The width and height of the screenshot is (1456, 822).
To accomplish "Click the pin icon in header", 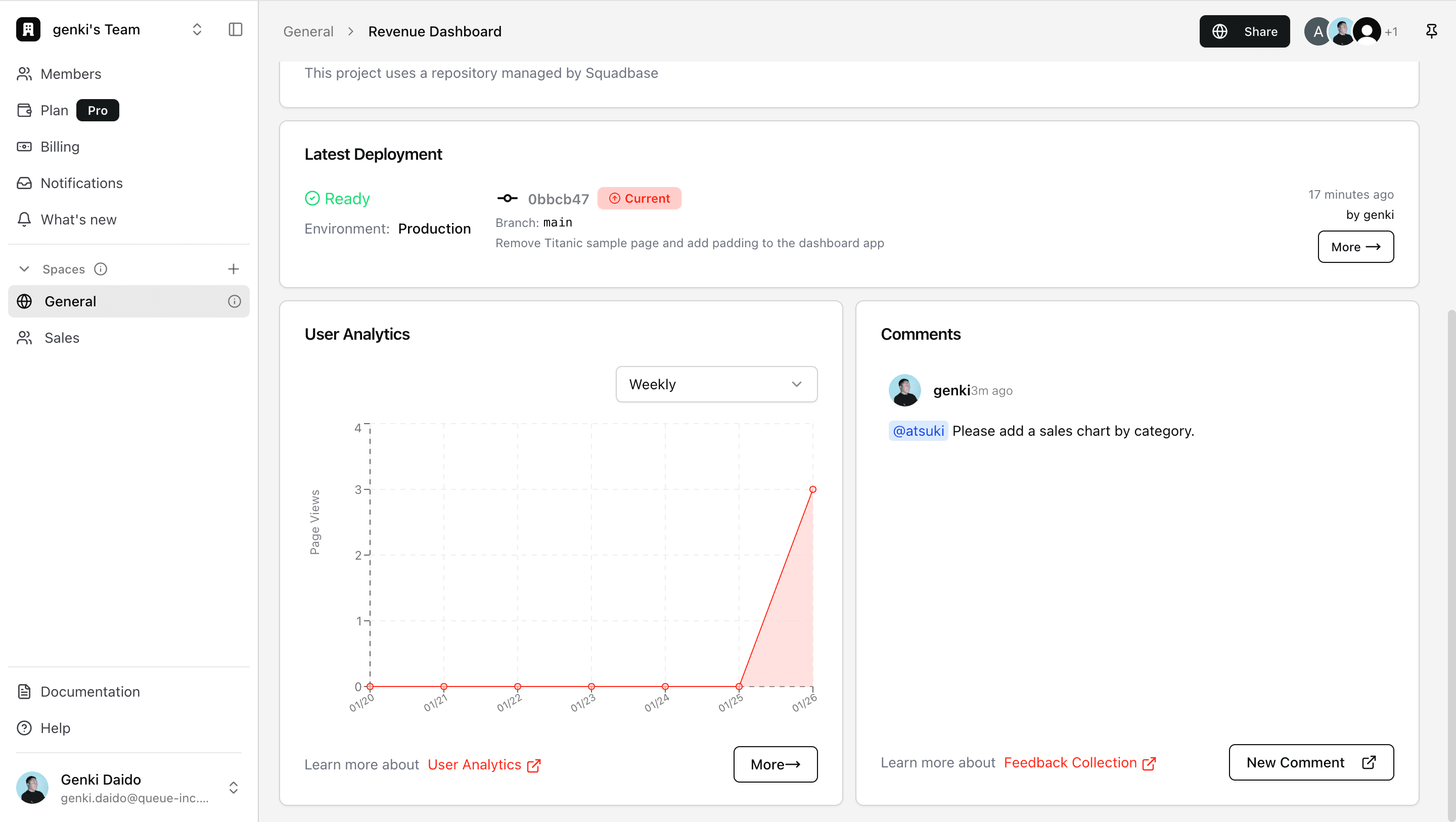I will point(1431,31).
